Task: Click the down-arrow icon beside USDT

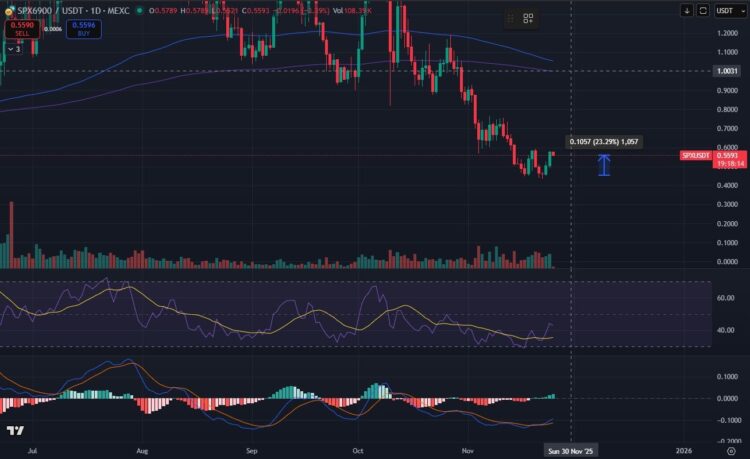Action: pos(687,10)
